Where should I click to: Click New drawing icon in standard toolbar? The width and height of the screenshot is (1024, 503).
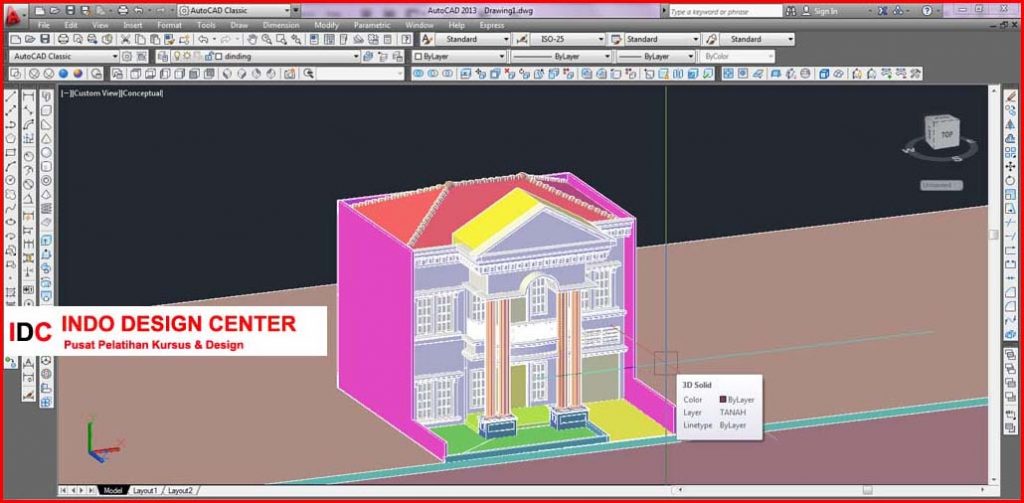(15, 39)
